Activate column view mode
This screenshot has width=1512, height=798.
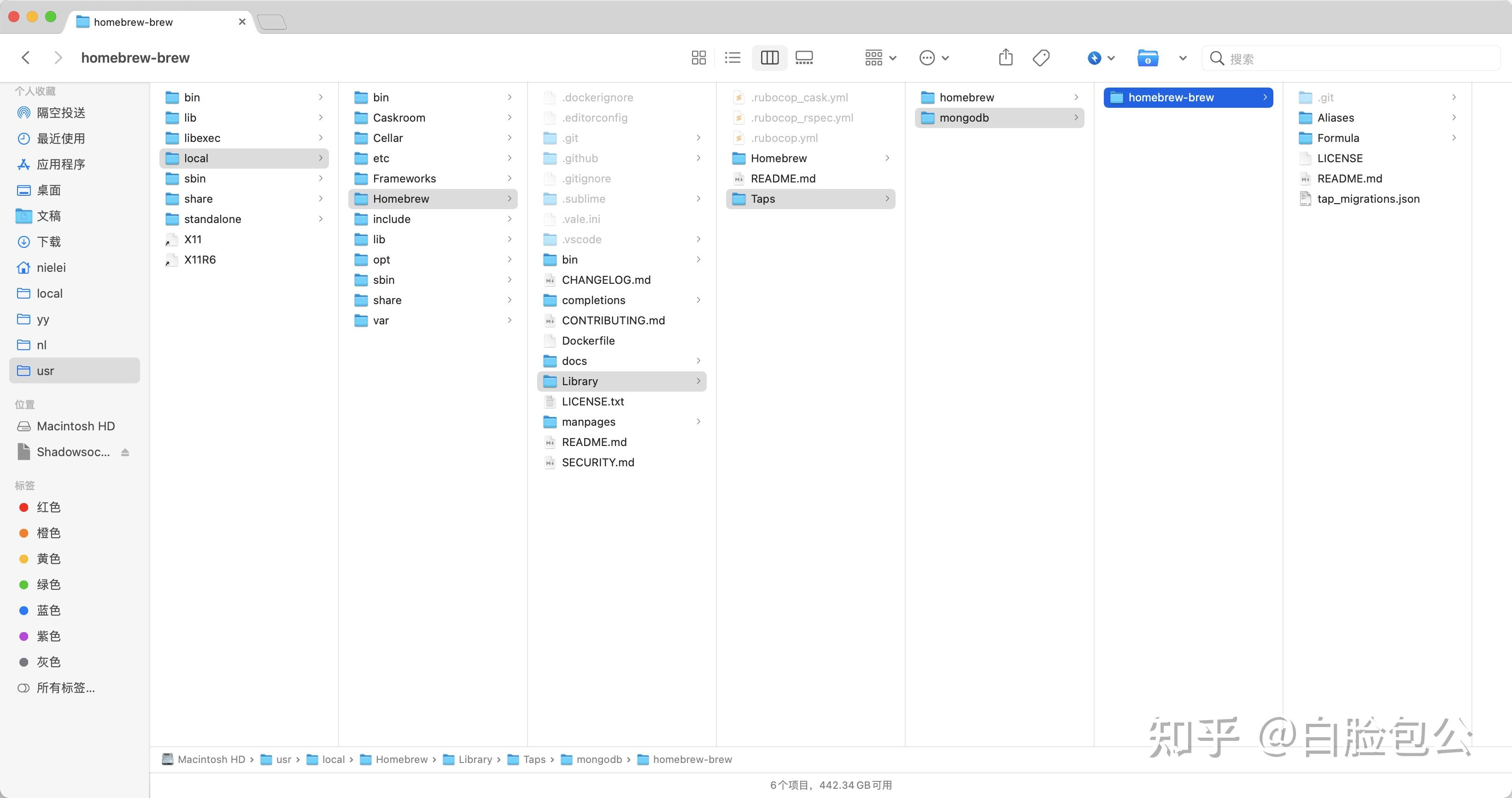tap(769, 58)
